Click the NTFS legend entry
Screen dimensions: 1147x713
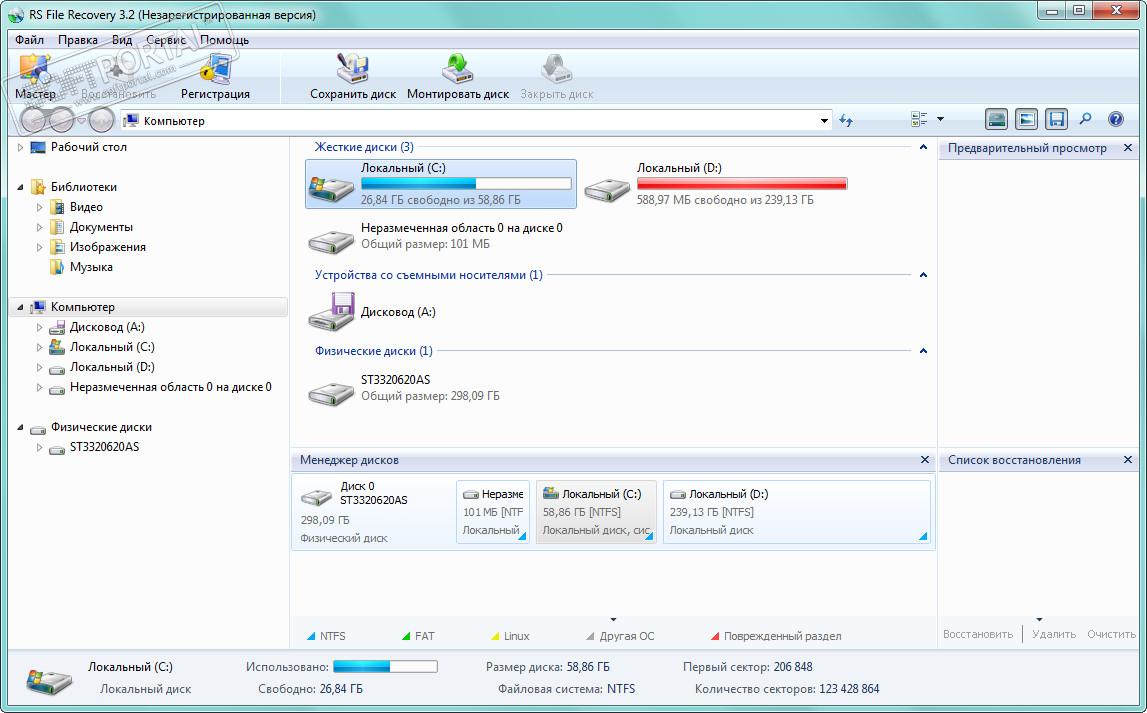point(326,636)
